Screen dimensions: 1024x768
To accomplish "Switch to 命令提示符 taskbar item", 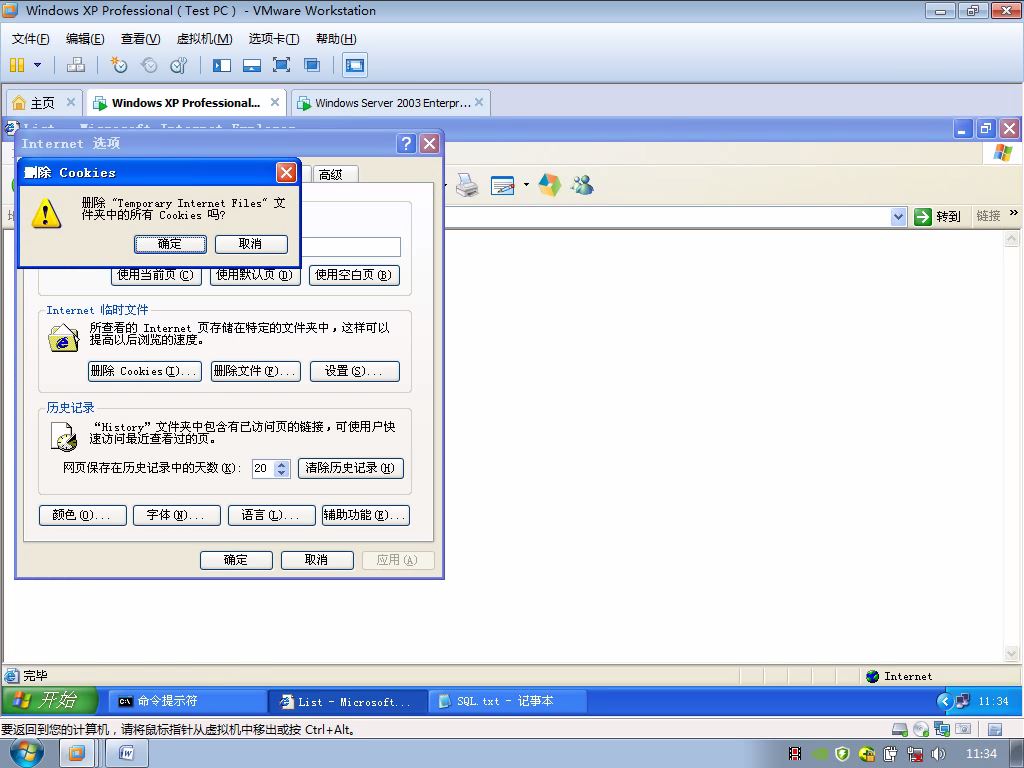I will [x=186, y=701].
